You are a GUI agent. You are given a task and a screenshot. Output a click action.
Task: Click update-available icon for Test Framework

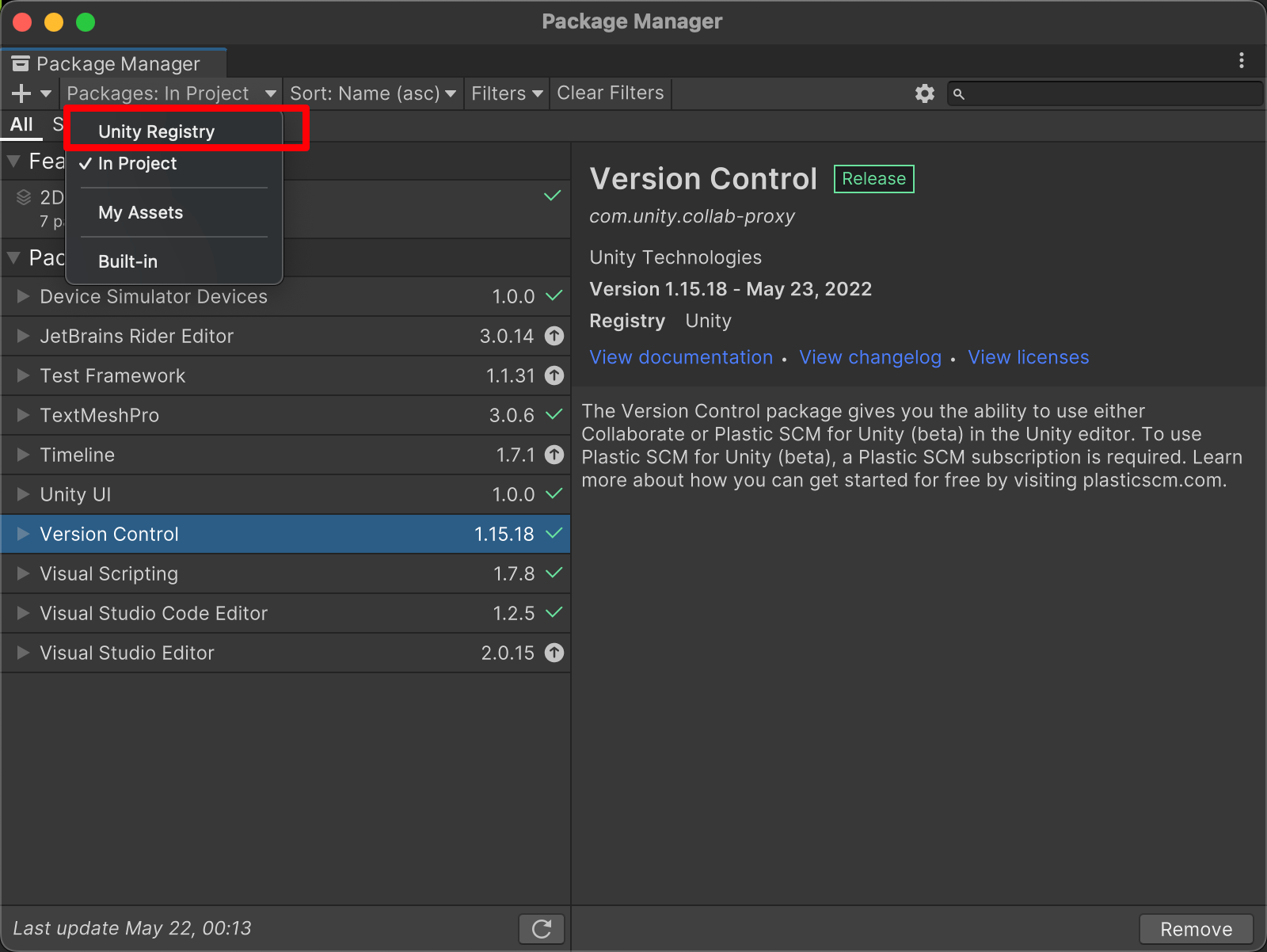point(554,375)
